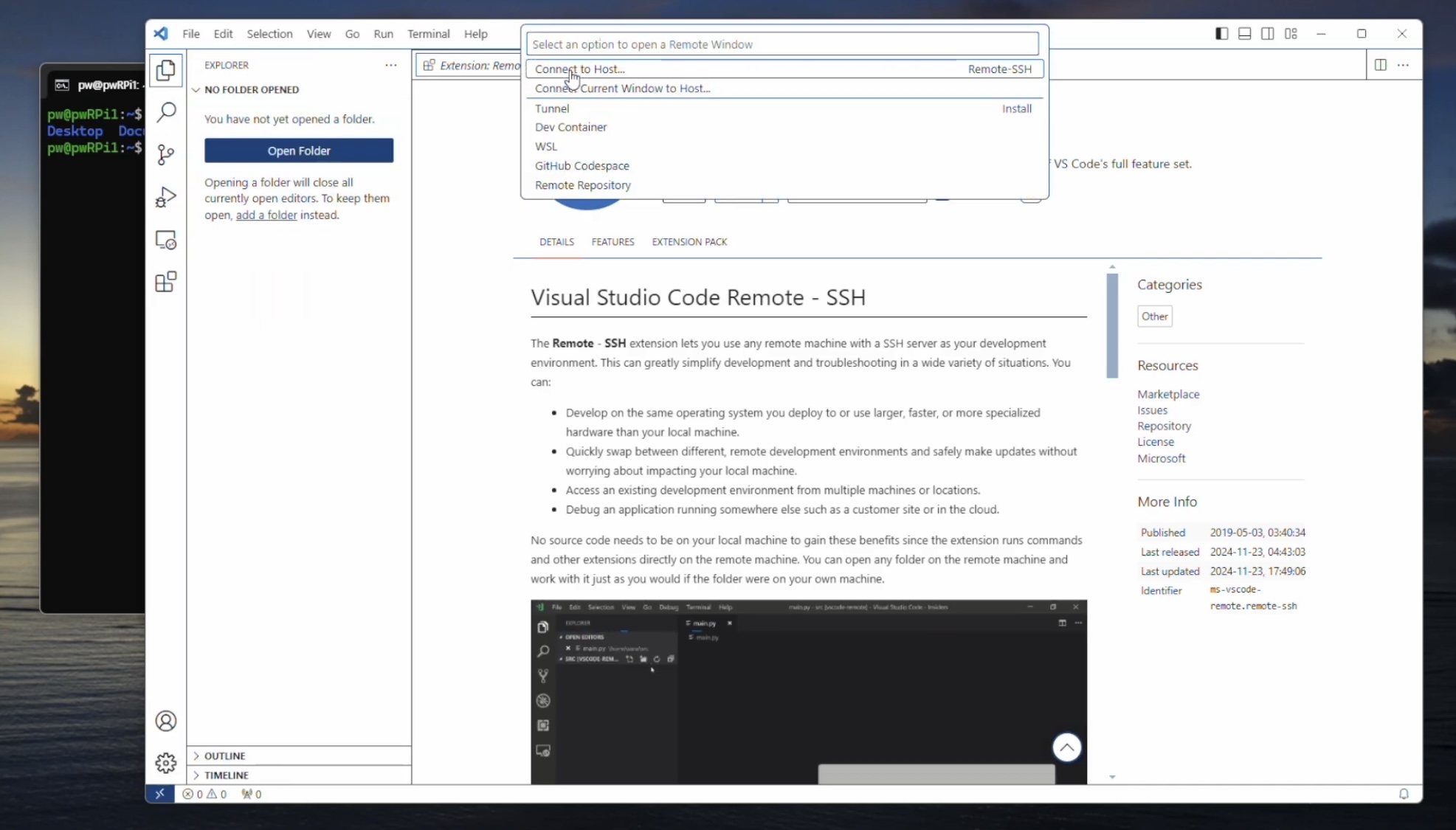Screen dimensions: 1456x830
Task: Toggle the secondary side bar layout icon
Action: [x=1267, y=33]
